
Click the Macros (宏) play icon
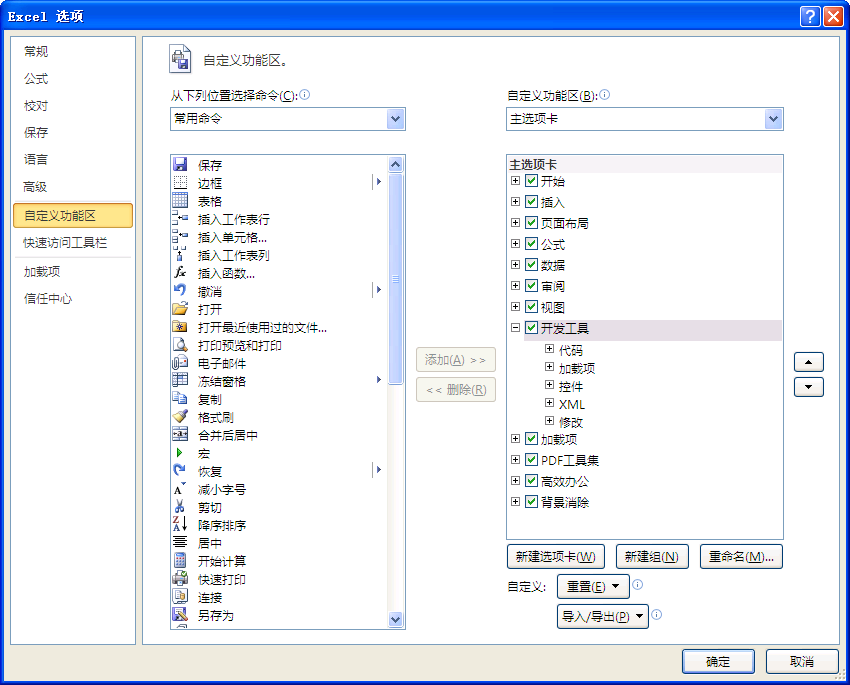[x=180, y=453]
